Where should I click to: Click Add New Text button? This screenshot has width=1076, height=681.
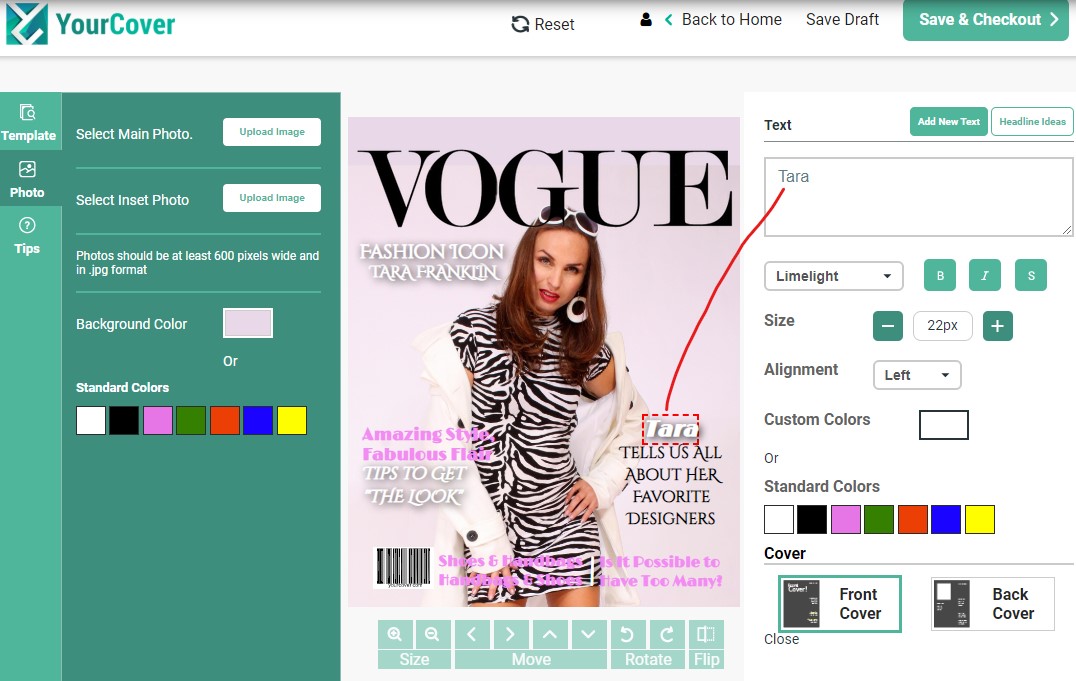[949, 122]
